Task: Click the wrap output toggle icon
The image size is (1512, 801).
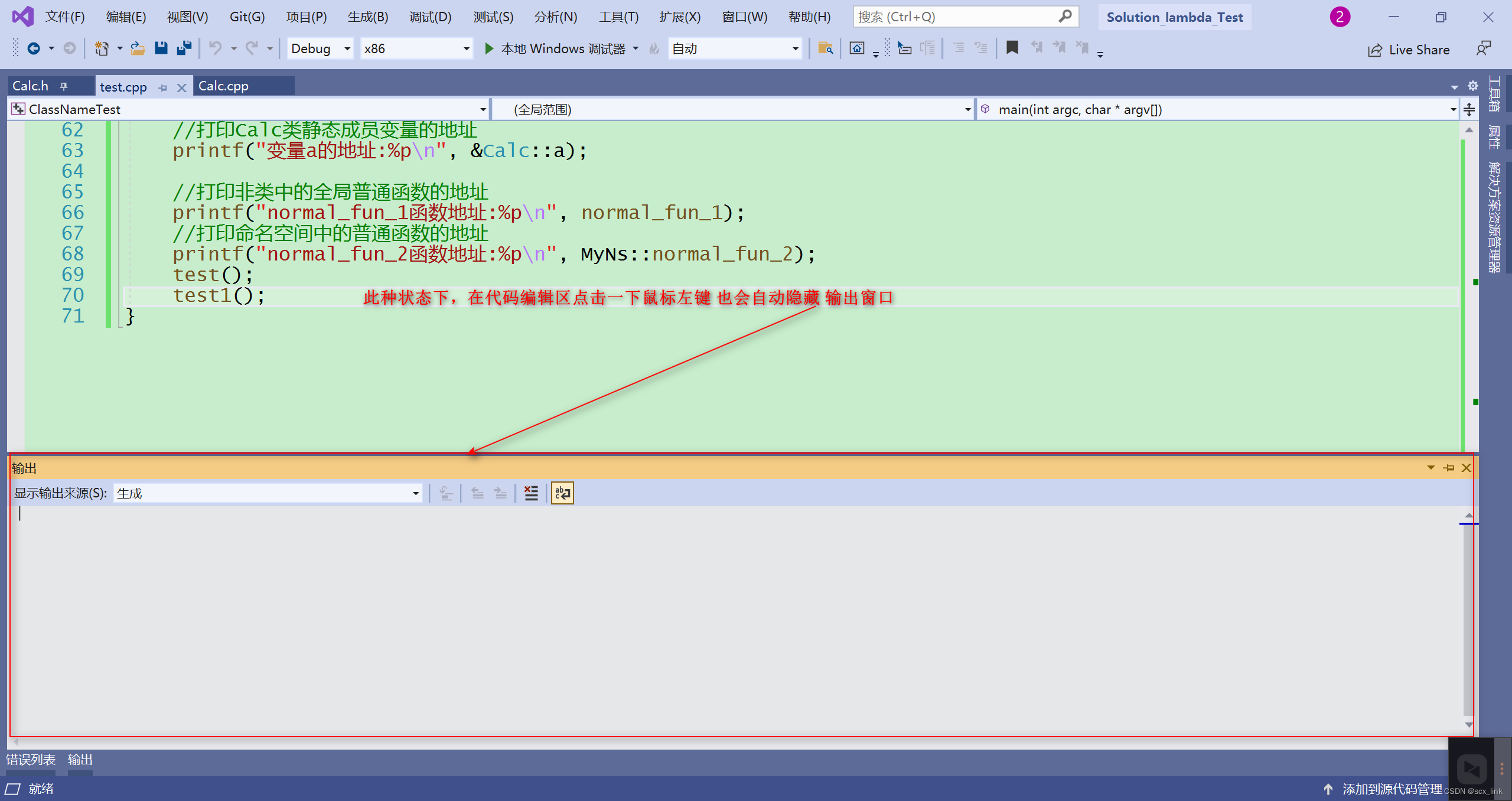Action: pyautogui.click(x=564, y=493)
